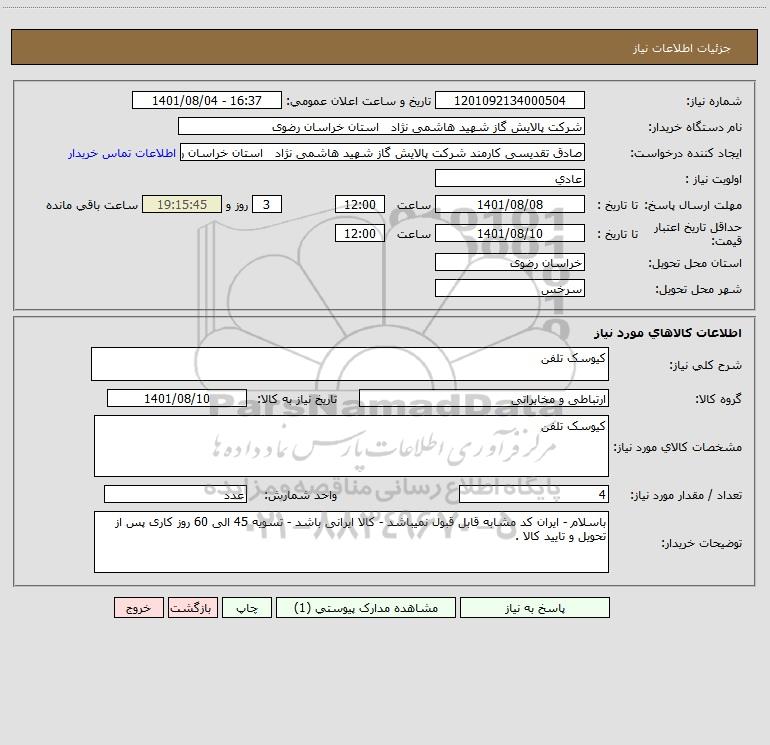
Task: Click the quantity field showing 4
Action: click(534, 494)
